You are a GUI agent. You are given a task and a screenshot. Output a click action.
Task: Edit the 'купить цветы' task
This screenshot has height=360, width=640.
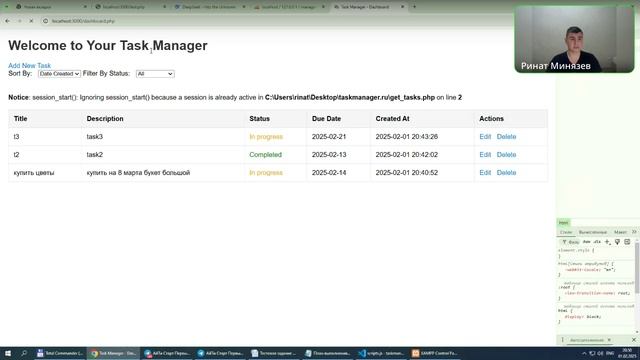[485, 173]
